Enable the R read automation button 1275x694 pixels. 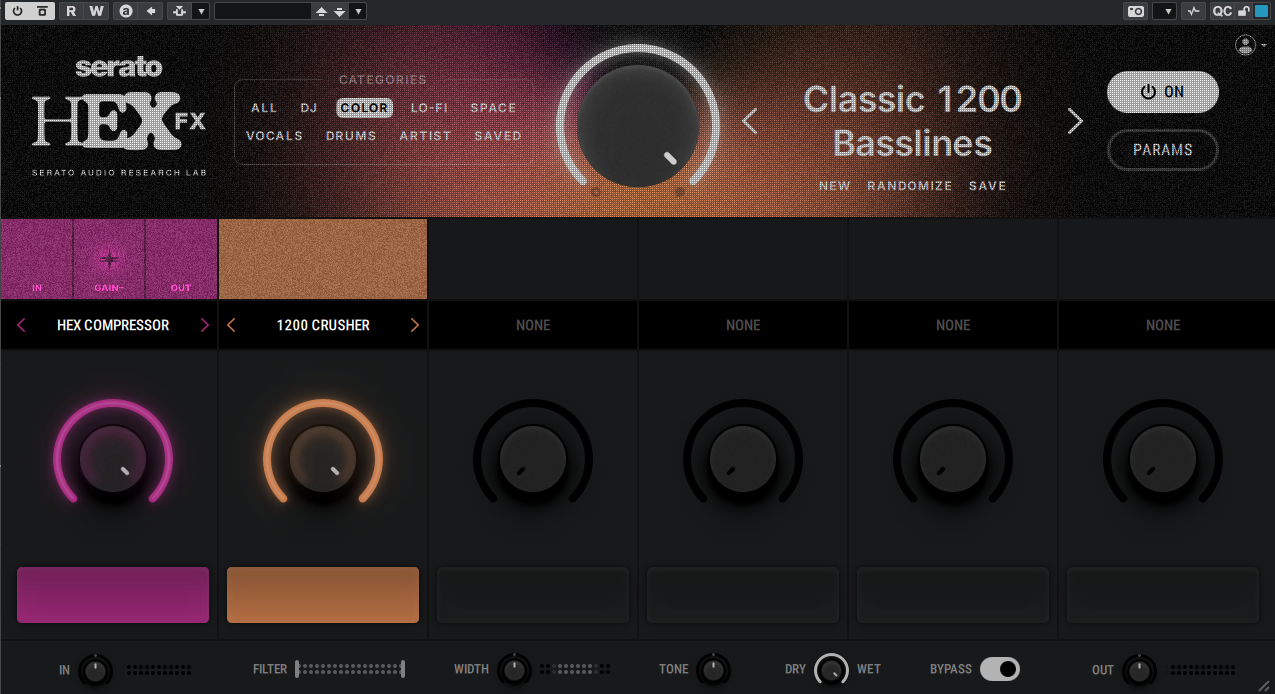point(72,11)
